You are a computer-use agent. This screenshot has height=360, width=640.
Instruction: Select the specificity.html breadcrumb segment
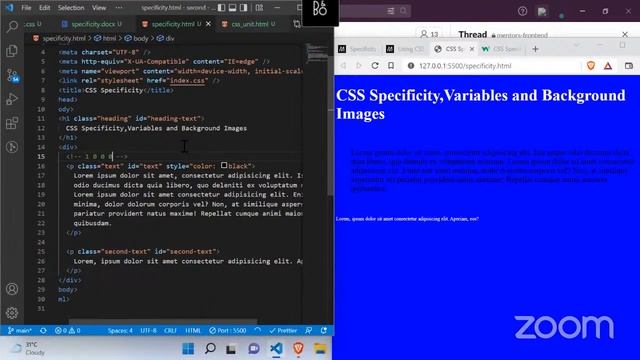(60, 38)
